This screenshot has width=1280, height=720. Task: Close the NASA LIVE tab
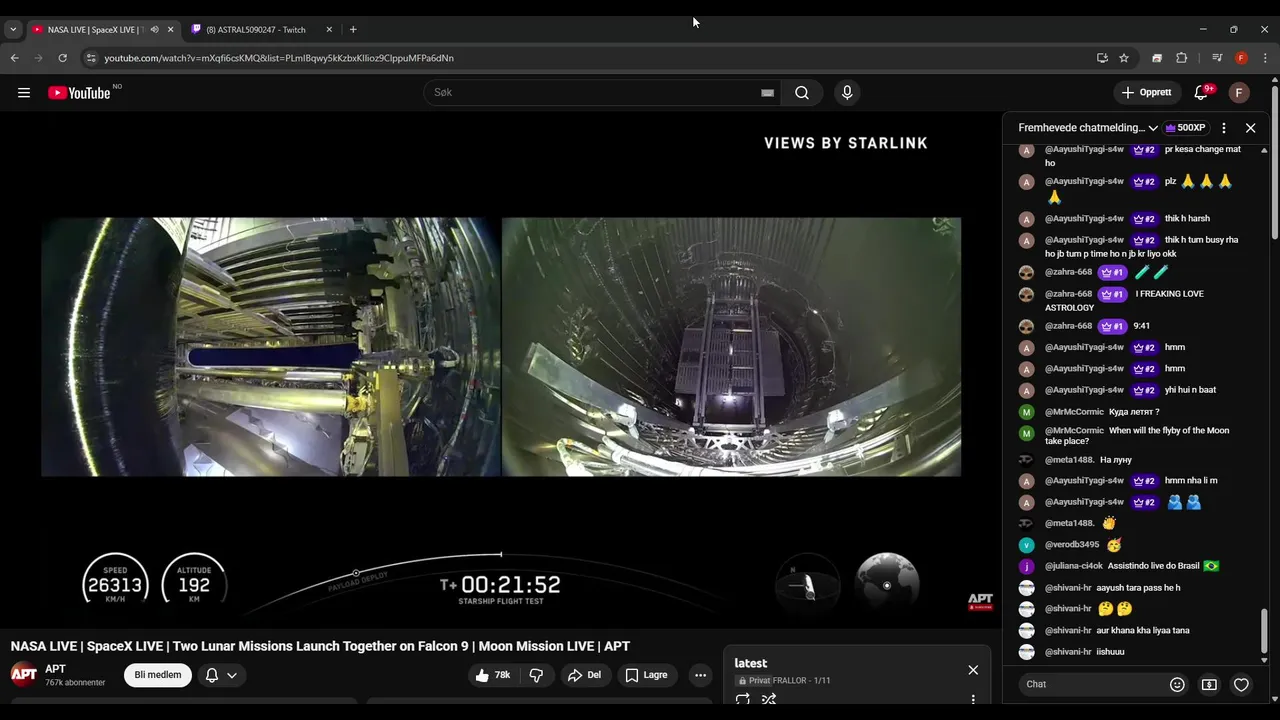(170, 30)
